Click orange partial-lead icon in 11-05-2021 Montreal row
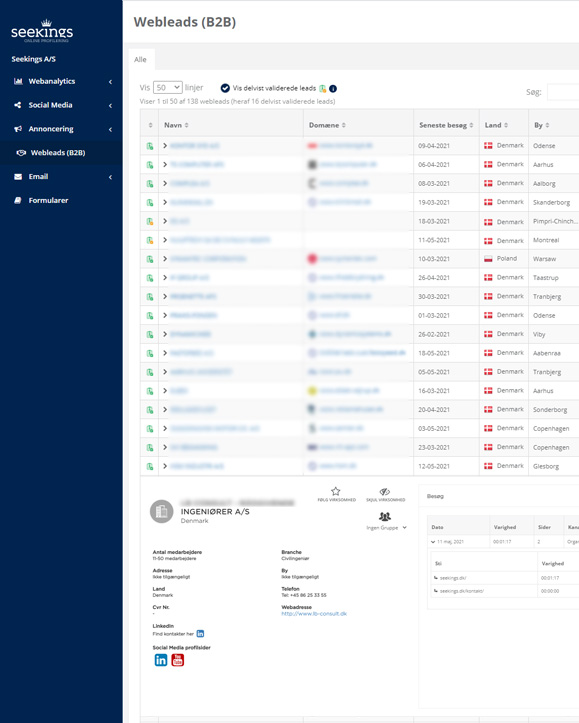 click(x=150, y=240)
